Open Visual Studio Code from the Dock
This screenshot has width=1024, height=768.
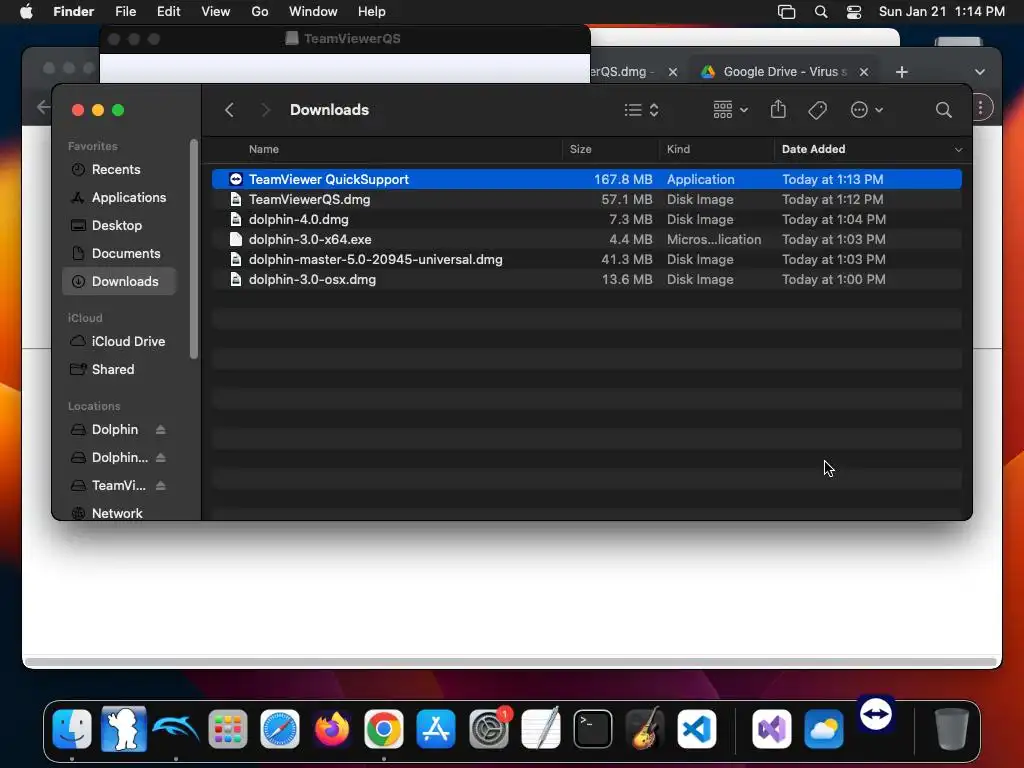coord(697,728)
